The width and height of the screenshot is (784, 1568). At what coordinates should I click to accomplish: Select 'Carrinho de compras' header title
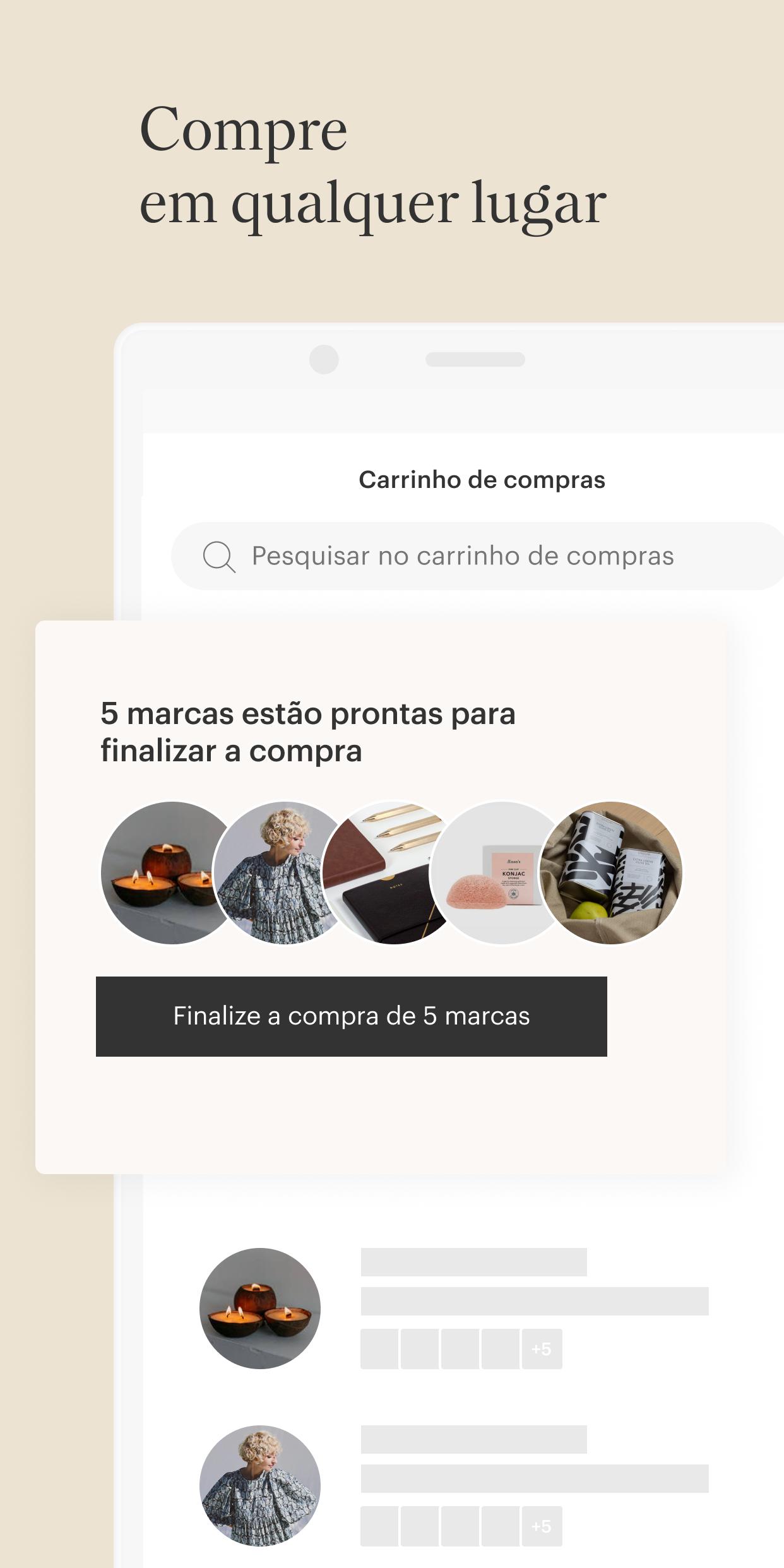(x=482, y=480)
